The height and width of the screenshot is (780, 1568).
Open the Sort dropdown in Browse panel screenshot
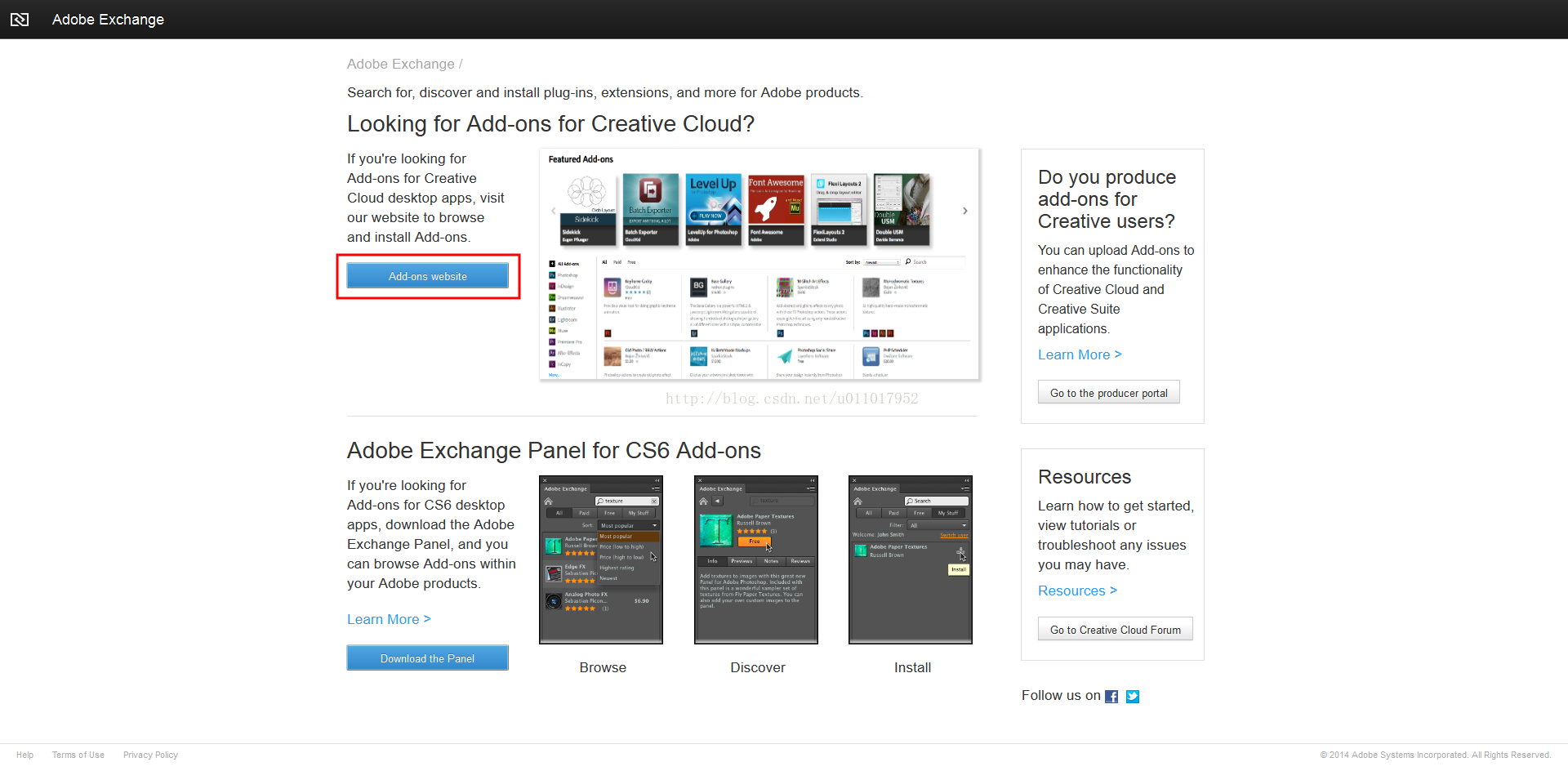click(628, 525)
